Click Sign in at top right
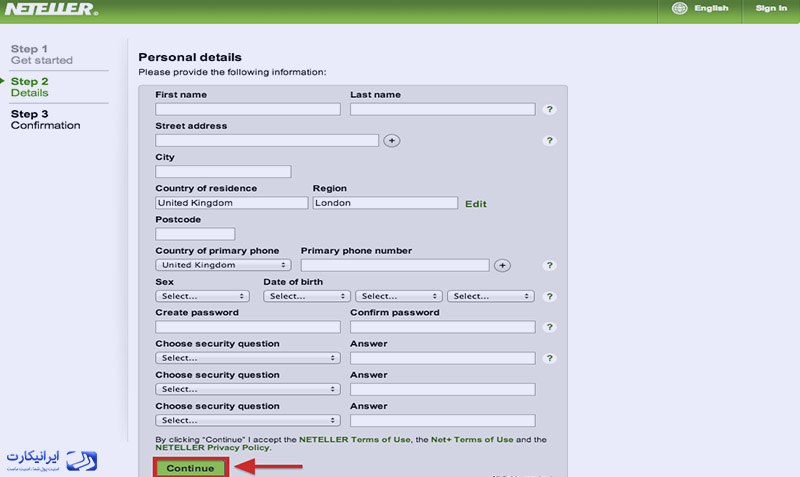800x477 pixels. click(771, 8)
